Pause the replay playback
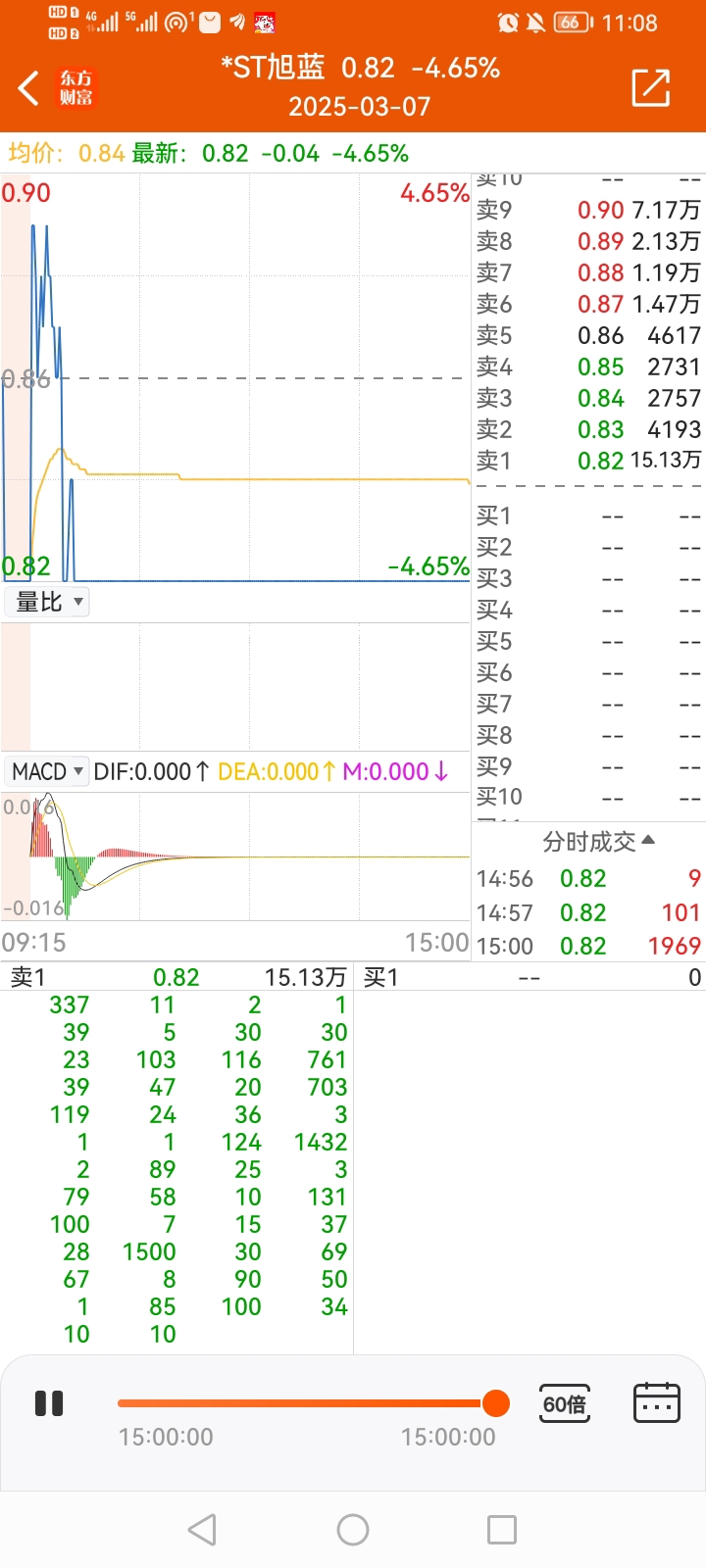 [49, 1403]
